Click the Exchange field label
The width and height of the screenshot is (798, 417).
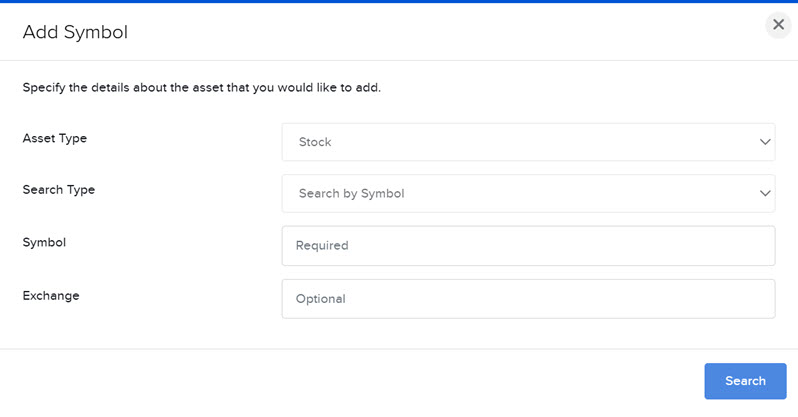coord(51,296)
